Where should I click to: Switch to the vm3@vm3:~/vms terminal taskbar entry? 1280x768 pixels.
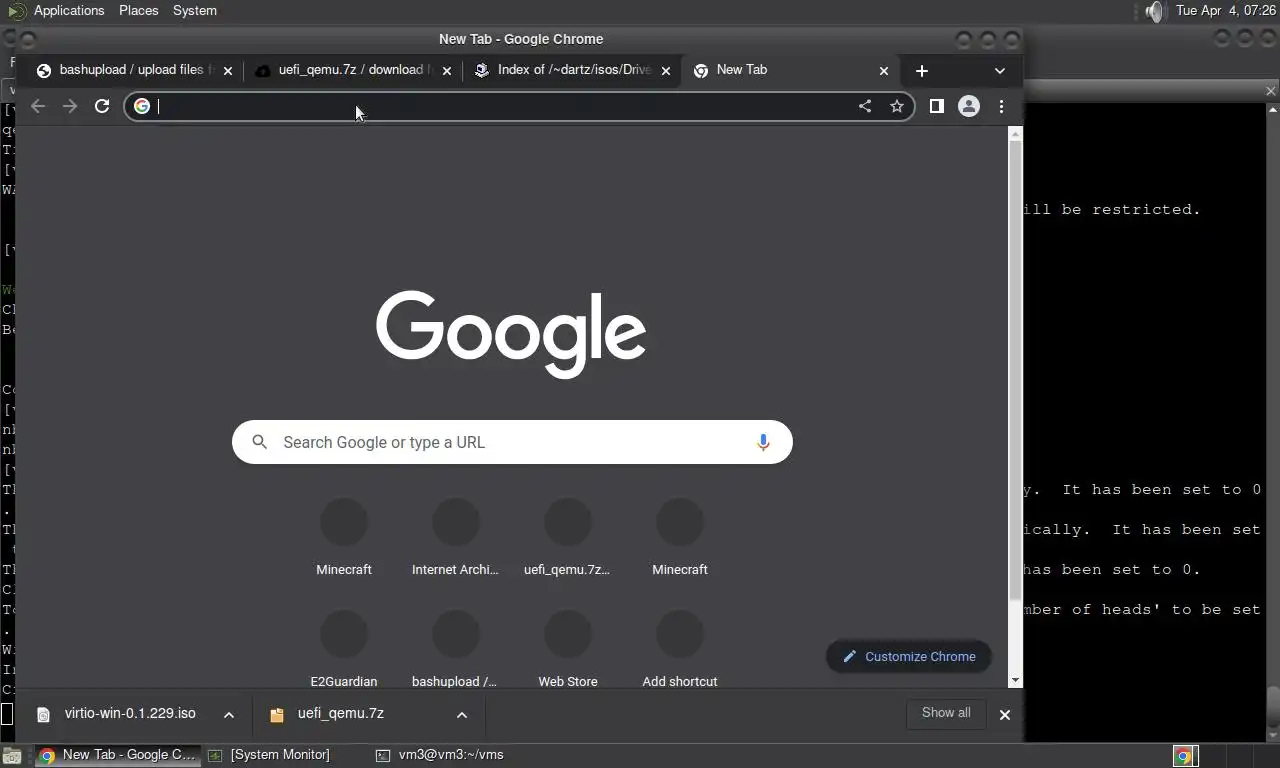click(x=440, y=755)
